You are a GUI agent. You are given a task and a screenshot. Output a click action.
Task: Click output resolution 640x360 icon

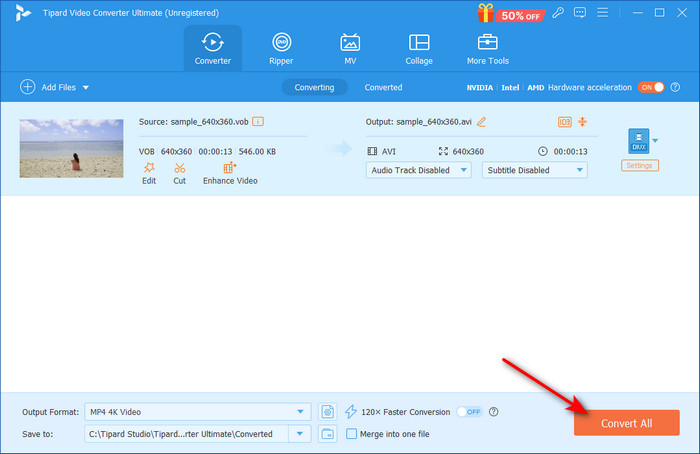[443, 151]
